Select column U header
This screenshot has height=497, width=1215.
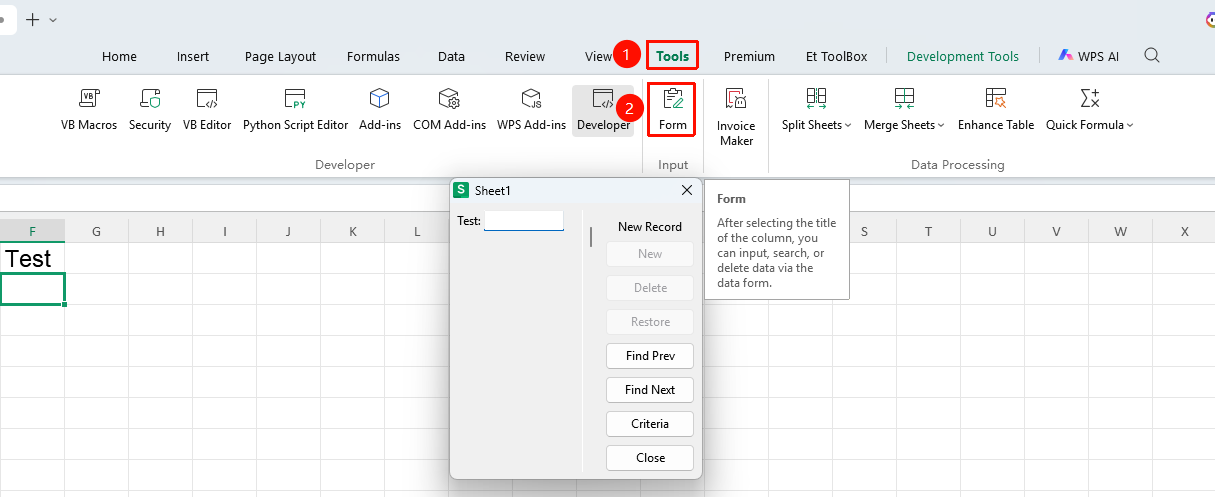992,231
